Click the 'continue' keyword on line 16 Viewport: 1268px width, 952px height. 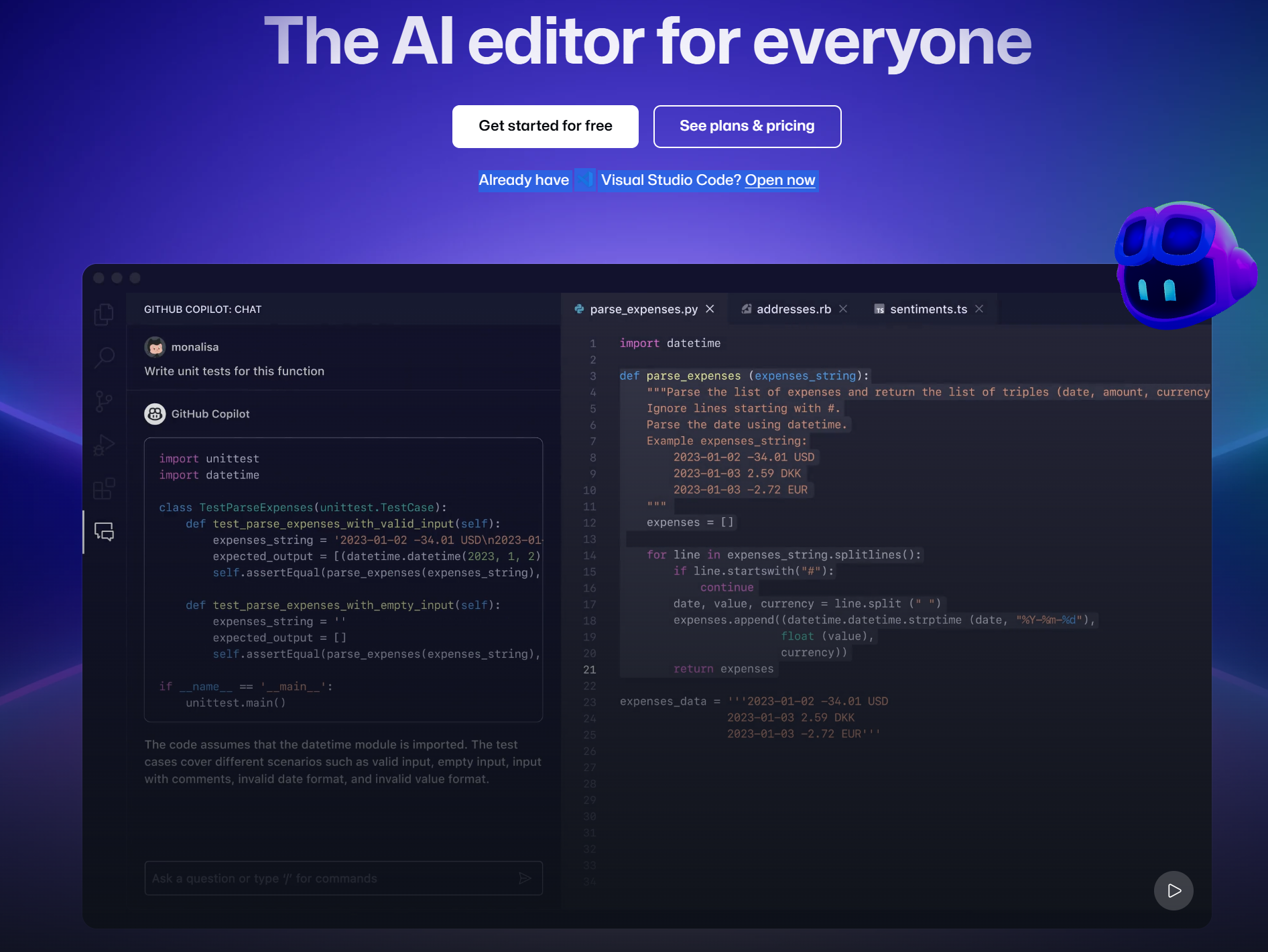(x=727, y=588)
